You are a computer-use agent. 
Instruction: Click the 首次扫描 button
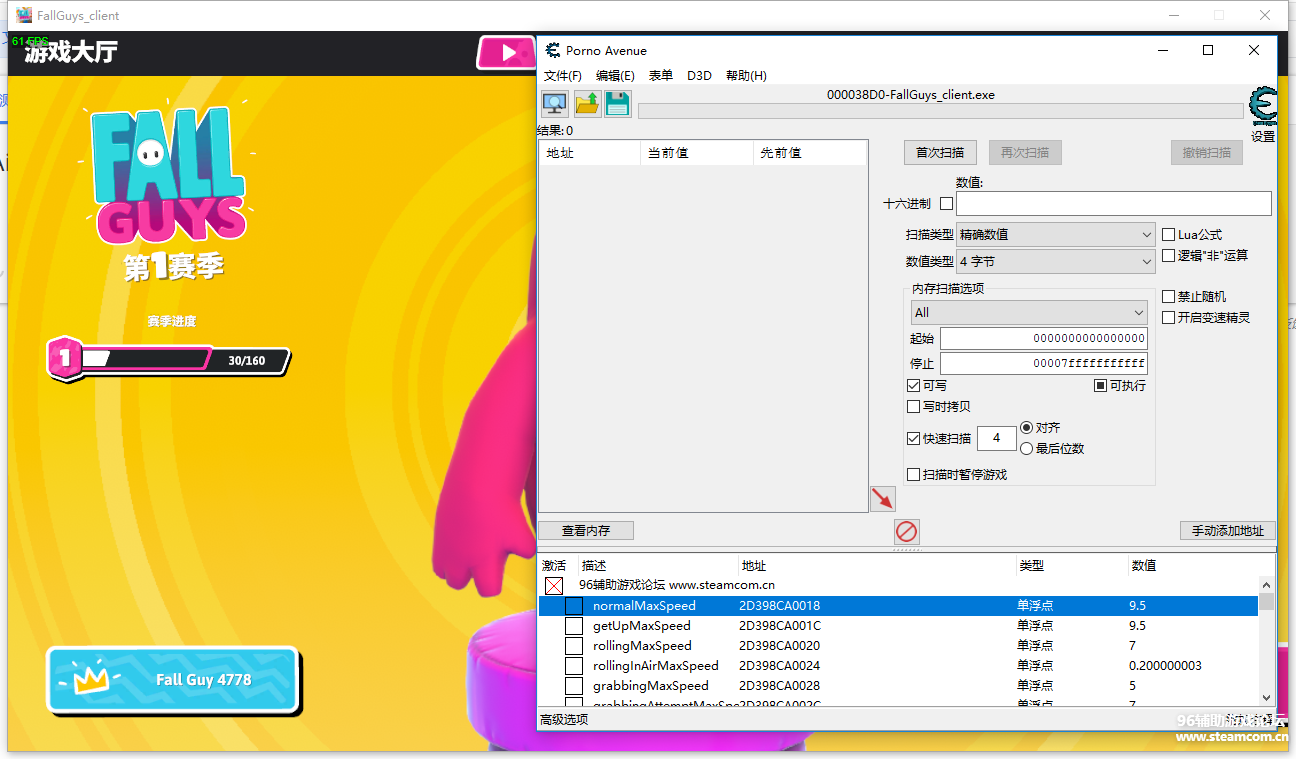pos(940,153)
